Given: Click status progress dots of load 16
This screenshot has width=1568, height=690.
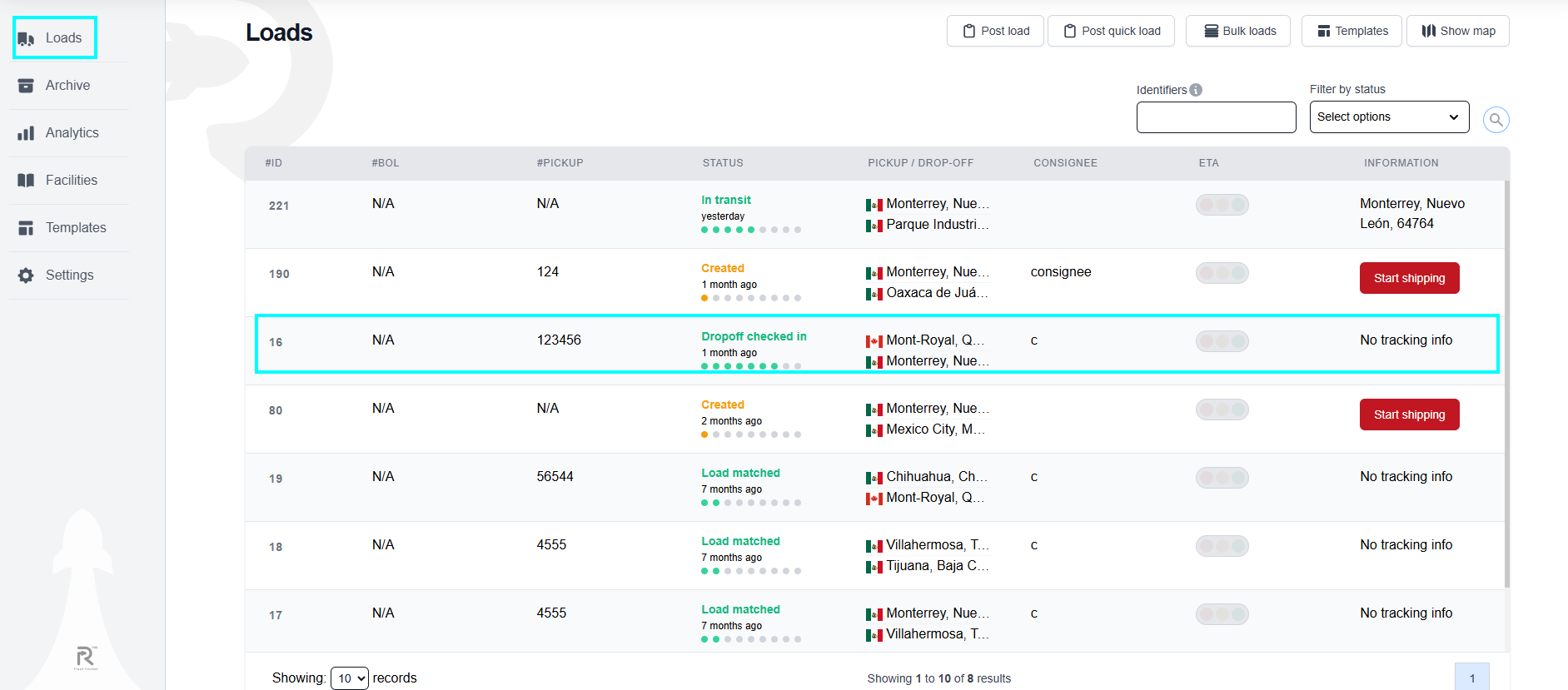Looking at the screenshot, I should point(751,366).
